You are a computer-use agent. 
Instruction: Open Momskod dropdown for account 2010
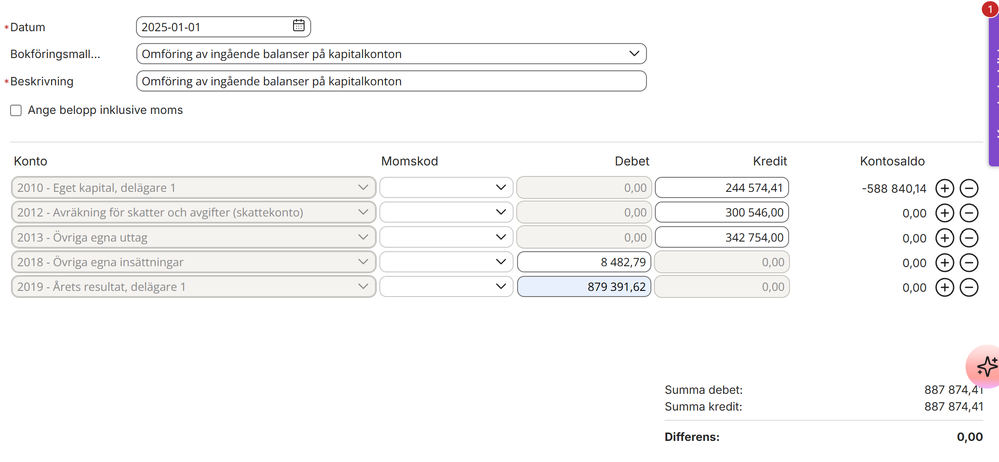(446, 188)
